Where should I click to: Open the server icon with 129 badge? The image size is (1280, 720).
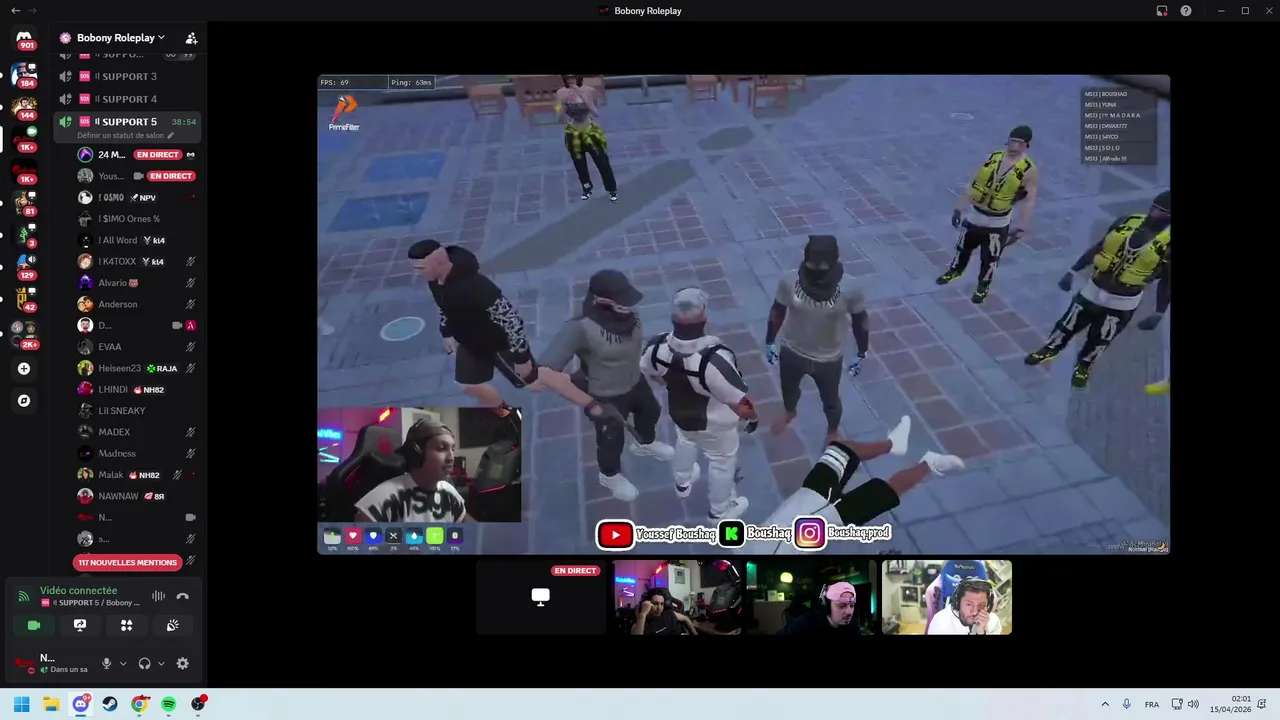(x=24, y=266)
